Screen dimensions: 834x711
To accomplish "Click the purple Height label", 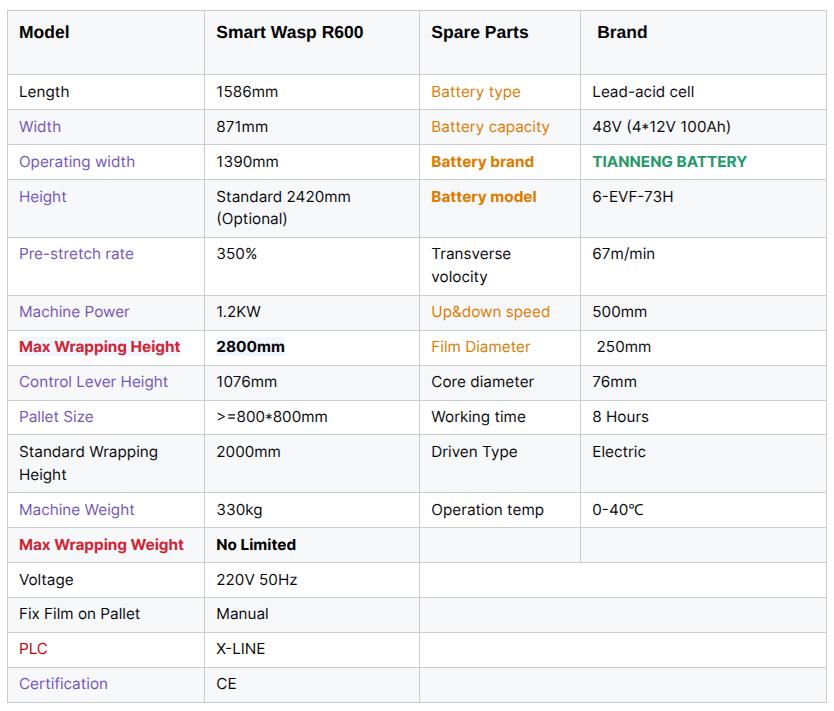I will coord(43,197).
